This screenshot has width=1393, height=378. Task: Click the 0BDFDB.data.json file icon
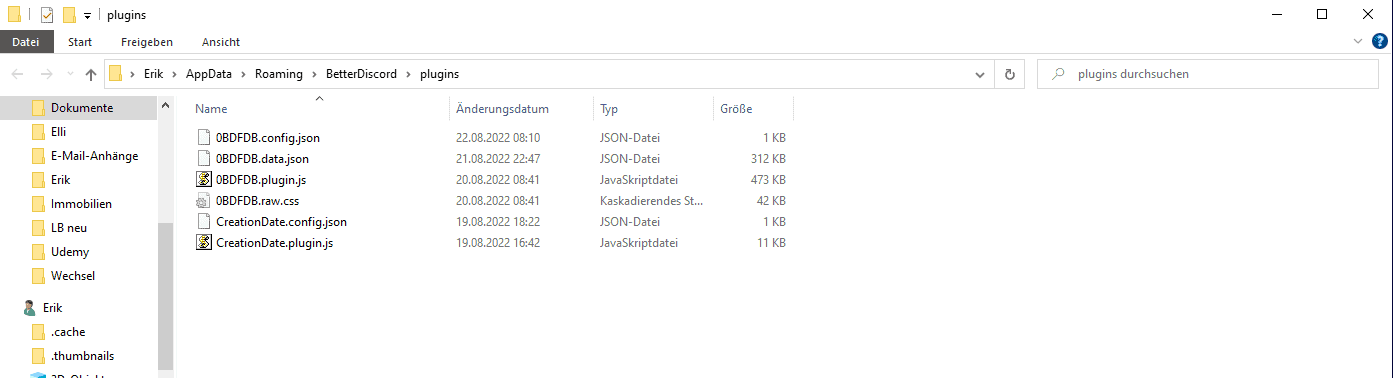tap(204, 159)
